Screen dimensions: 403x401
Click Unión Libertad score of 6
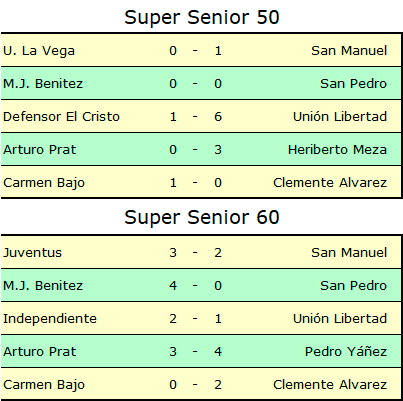218,117
